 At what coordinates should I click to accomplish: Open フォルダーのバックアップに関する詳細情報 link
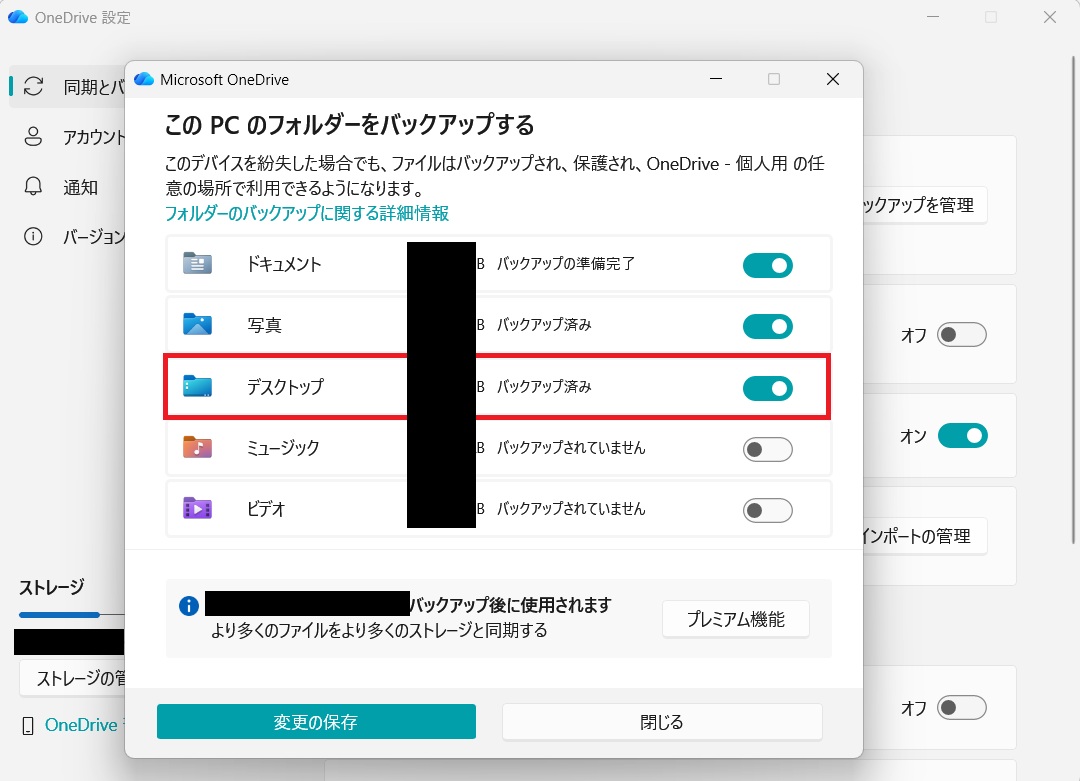(x=306, y=213)
